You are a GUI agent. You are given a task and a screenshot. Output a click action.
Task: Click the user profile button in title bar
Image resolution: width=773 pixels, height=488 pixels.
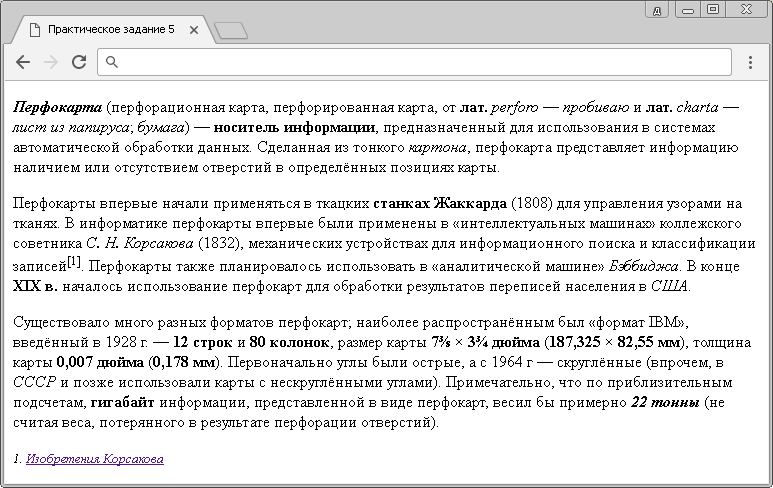pos(658,10)
